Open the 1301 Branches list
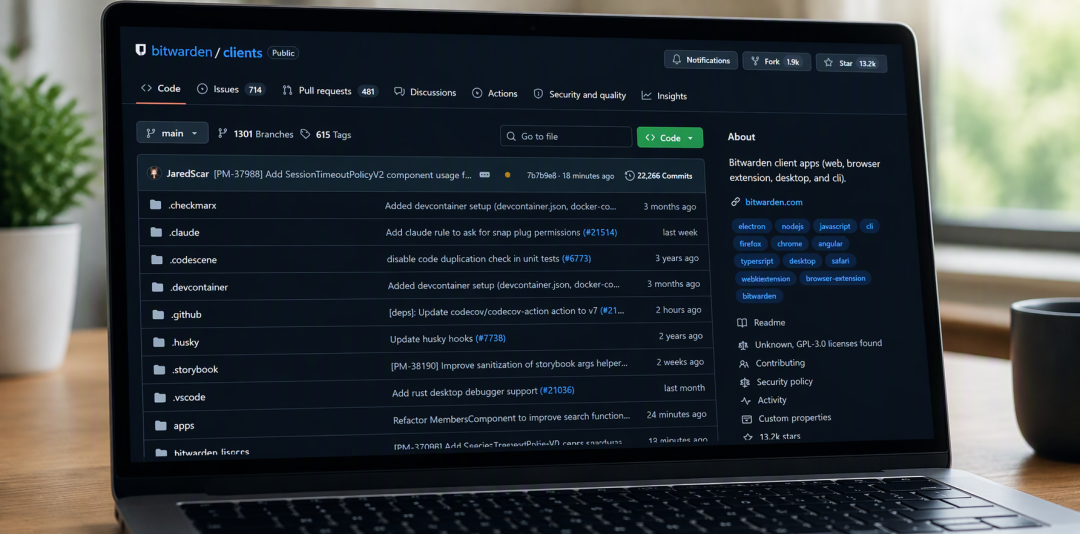The height and width of the screenshot is (534, 1080). 256,134
